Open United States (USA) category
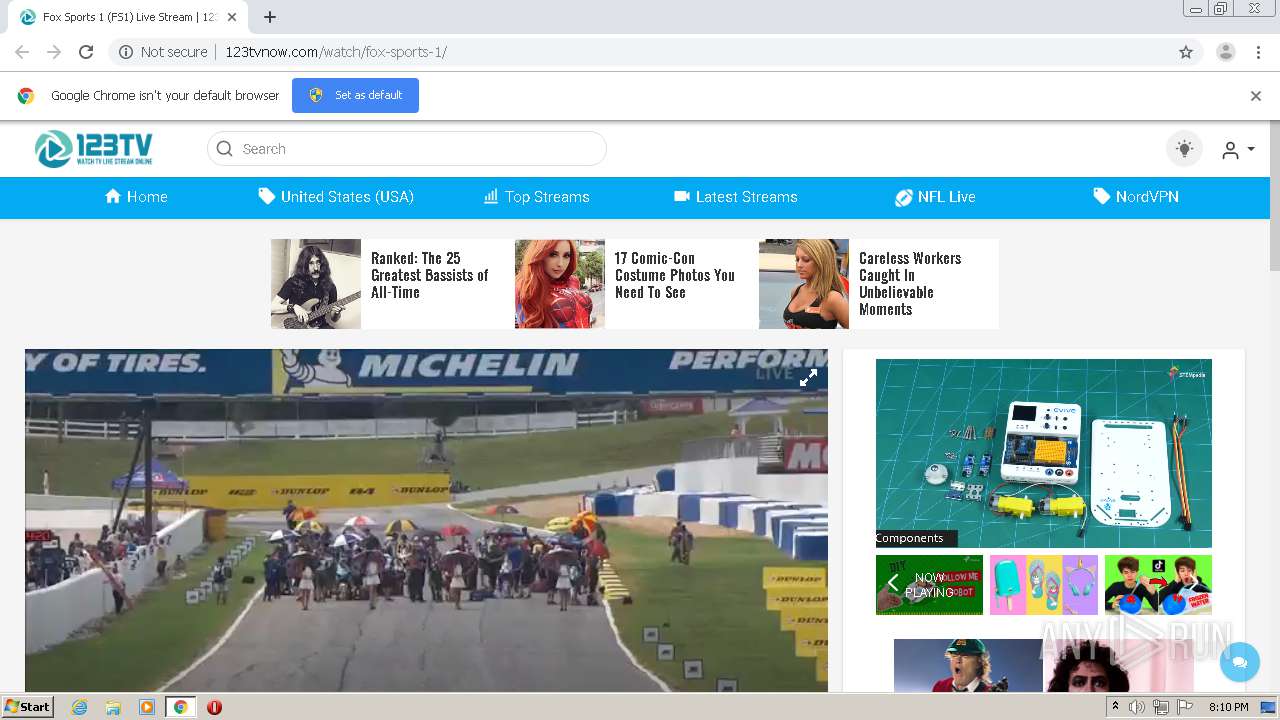Screen dimensions: 1280x720 pyautogui.click(x=336, y=197)
